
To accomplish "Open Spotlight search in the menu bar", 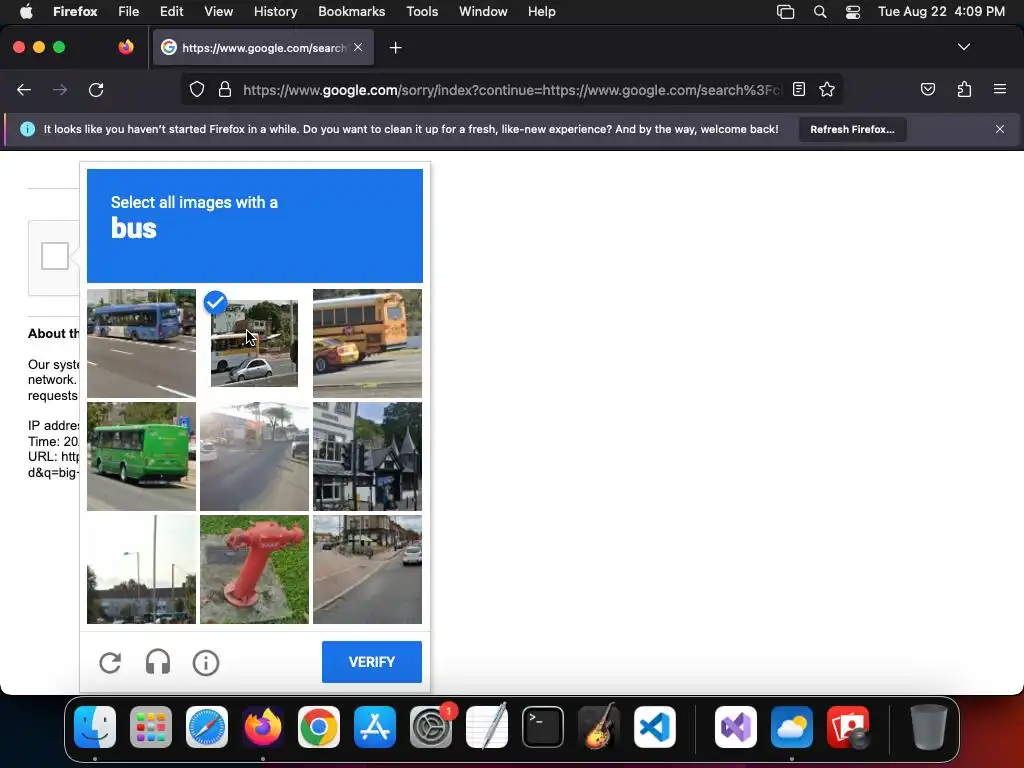I will point(820,12).
